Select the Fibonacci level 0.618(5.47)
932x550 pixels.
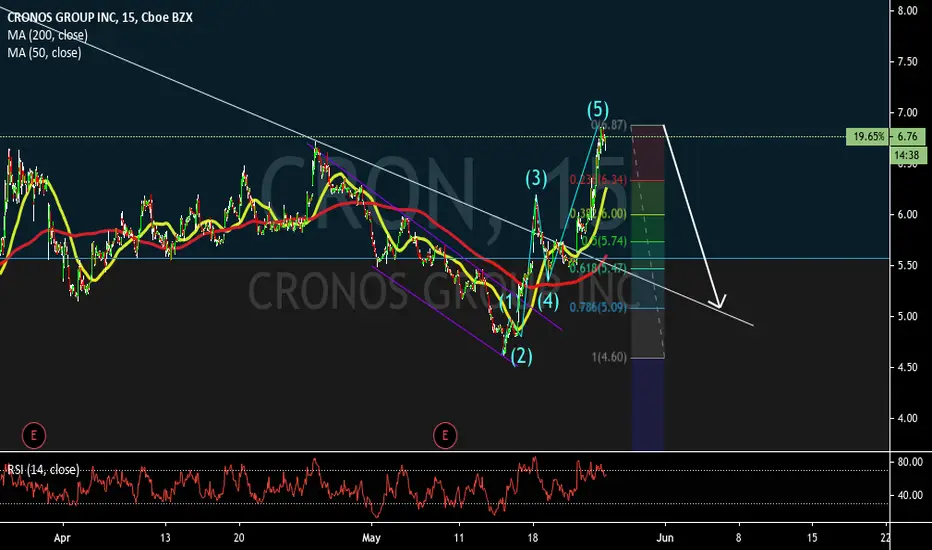[x=598, y=268]
